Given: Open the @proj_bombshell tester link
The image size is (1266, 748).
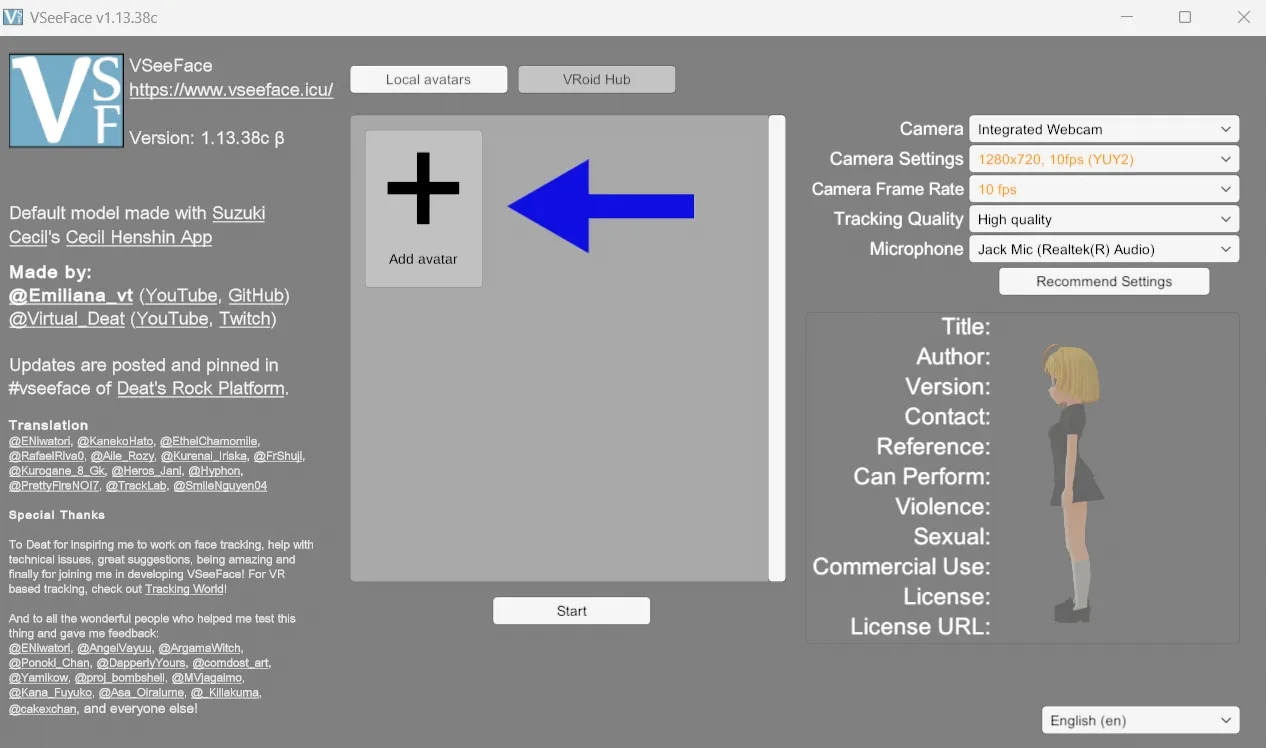Looking at the screenshot, I should pyautogui.click(x=119, y=678).
